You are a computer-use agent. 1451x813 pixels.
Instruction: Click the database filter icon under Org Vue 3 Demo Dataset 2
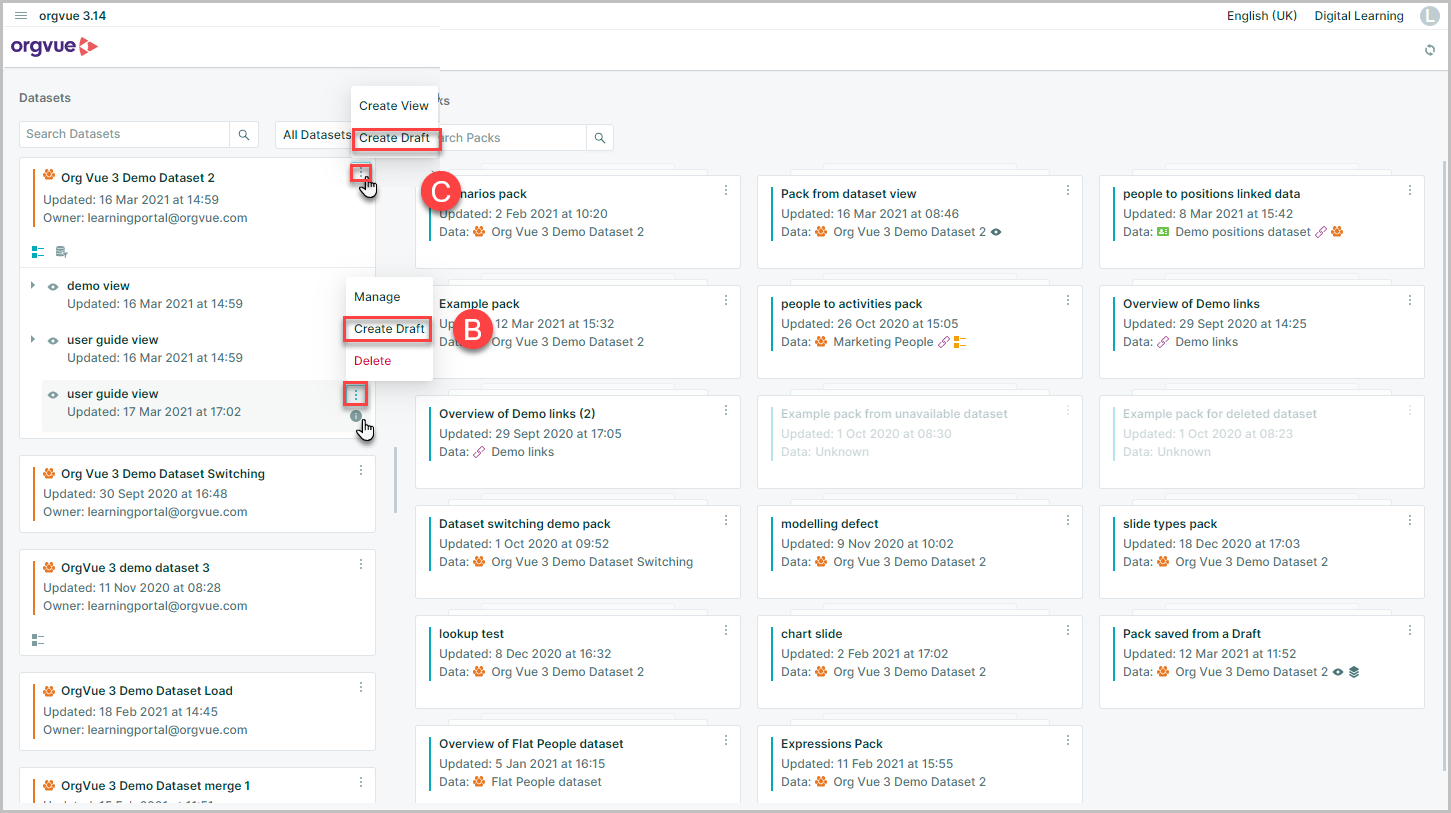61,252
